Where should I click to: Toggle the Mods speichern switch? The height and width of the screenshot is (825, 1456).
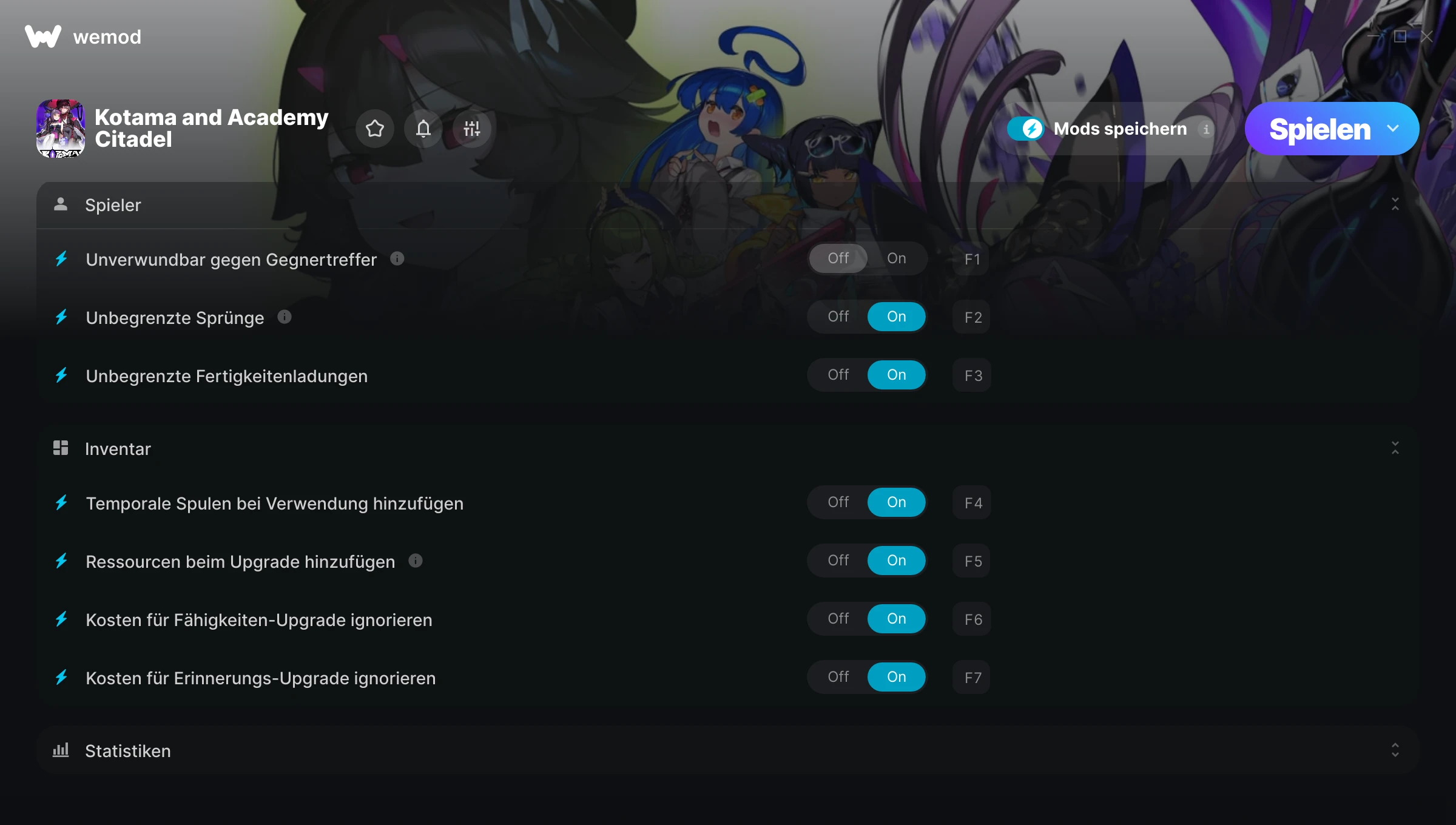coord(1026,129)
